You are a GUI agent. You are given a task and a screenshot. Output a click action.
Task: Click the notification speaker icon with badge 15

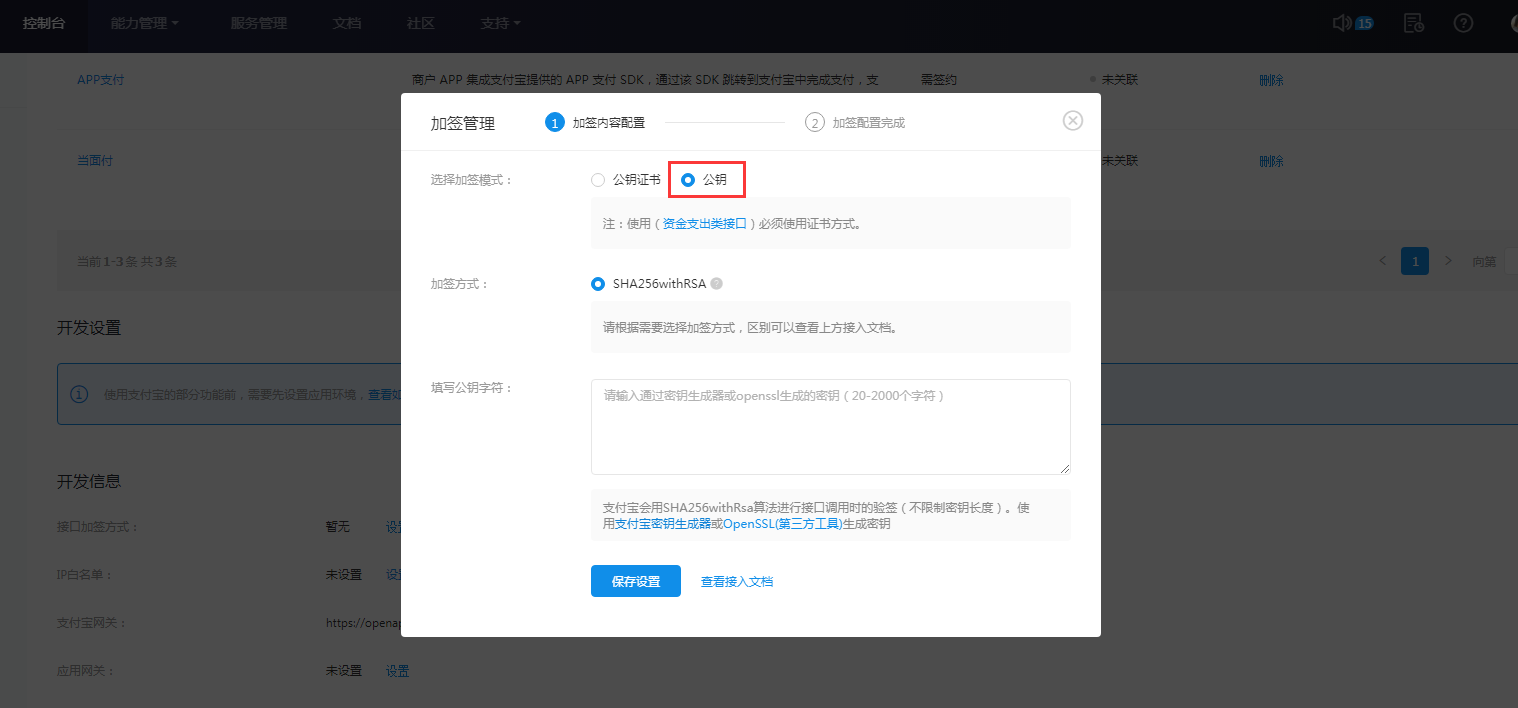(x=1344, y=23)
